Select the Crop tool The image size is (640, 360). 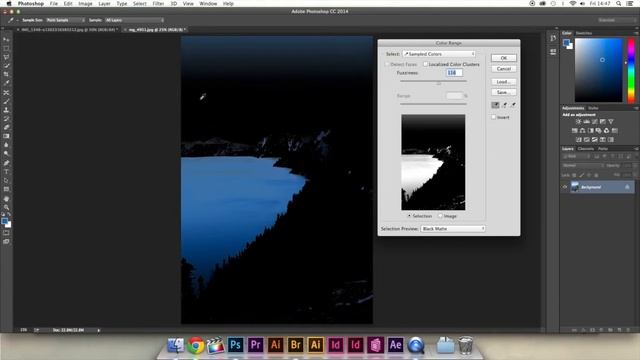click(x=6, y=74)
